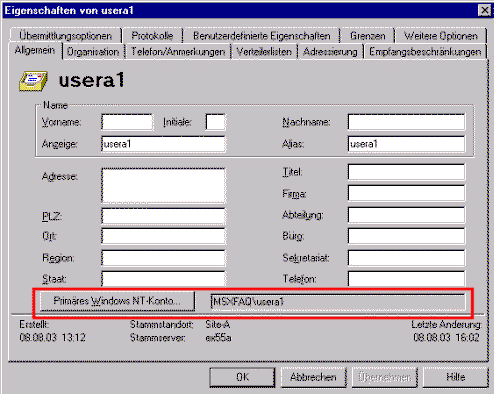Click the Anzeige field containing usera1
This screenshot has width=494, height=394.
point(163,144)
